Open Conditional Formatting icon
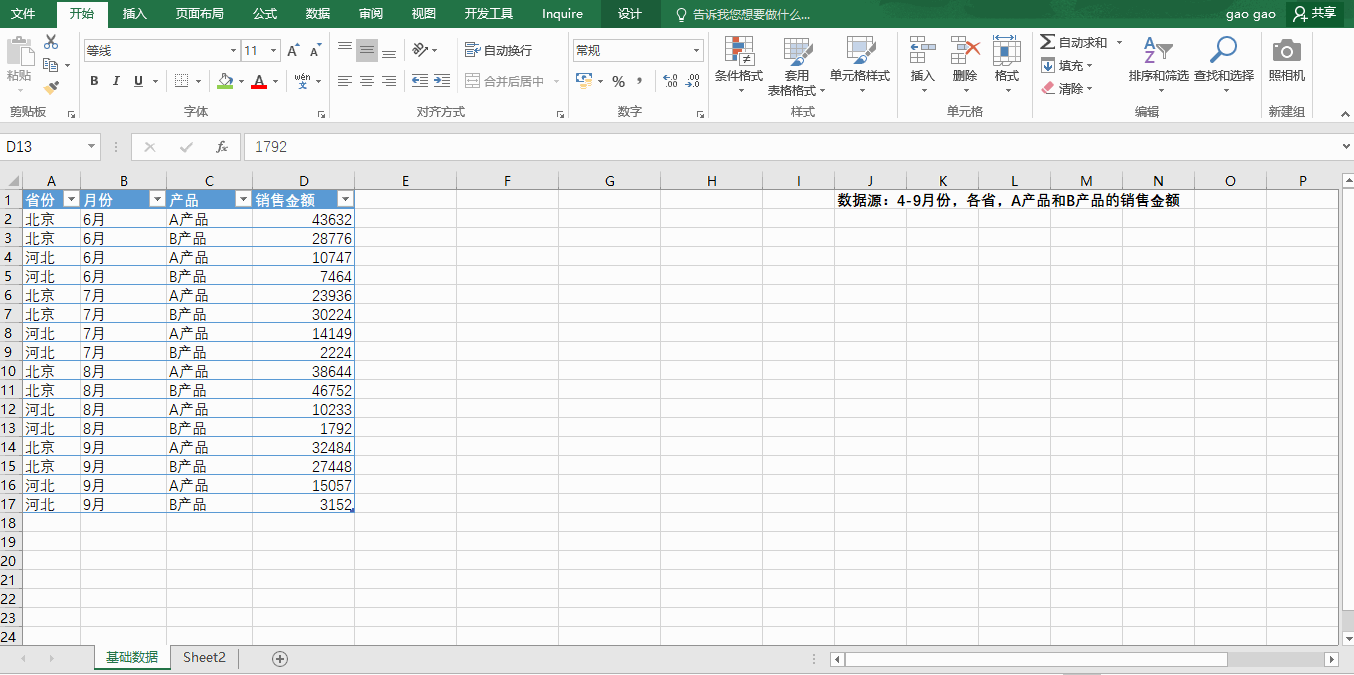The width and height of the screenshot is (1354, 675). click(739, 51)
